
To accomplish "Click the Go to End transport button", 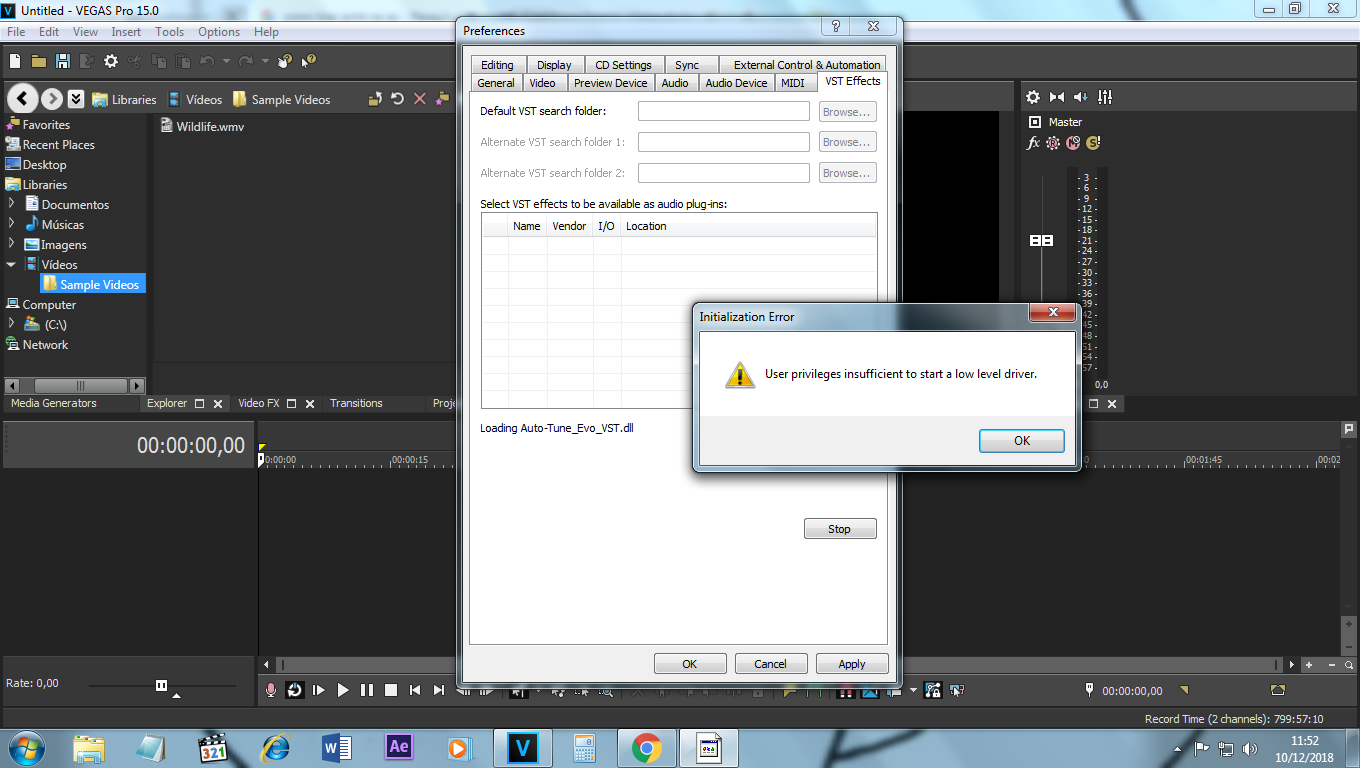I will (x=439, y=690).
